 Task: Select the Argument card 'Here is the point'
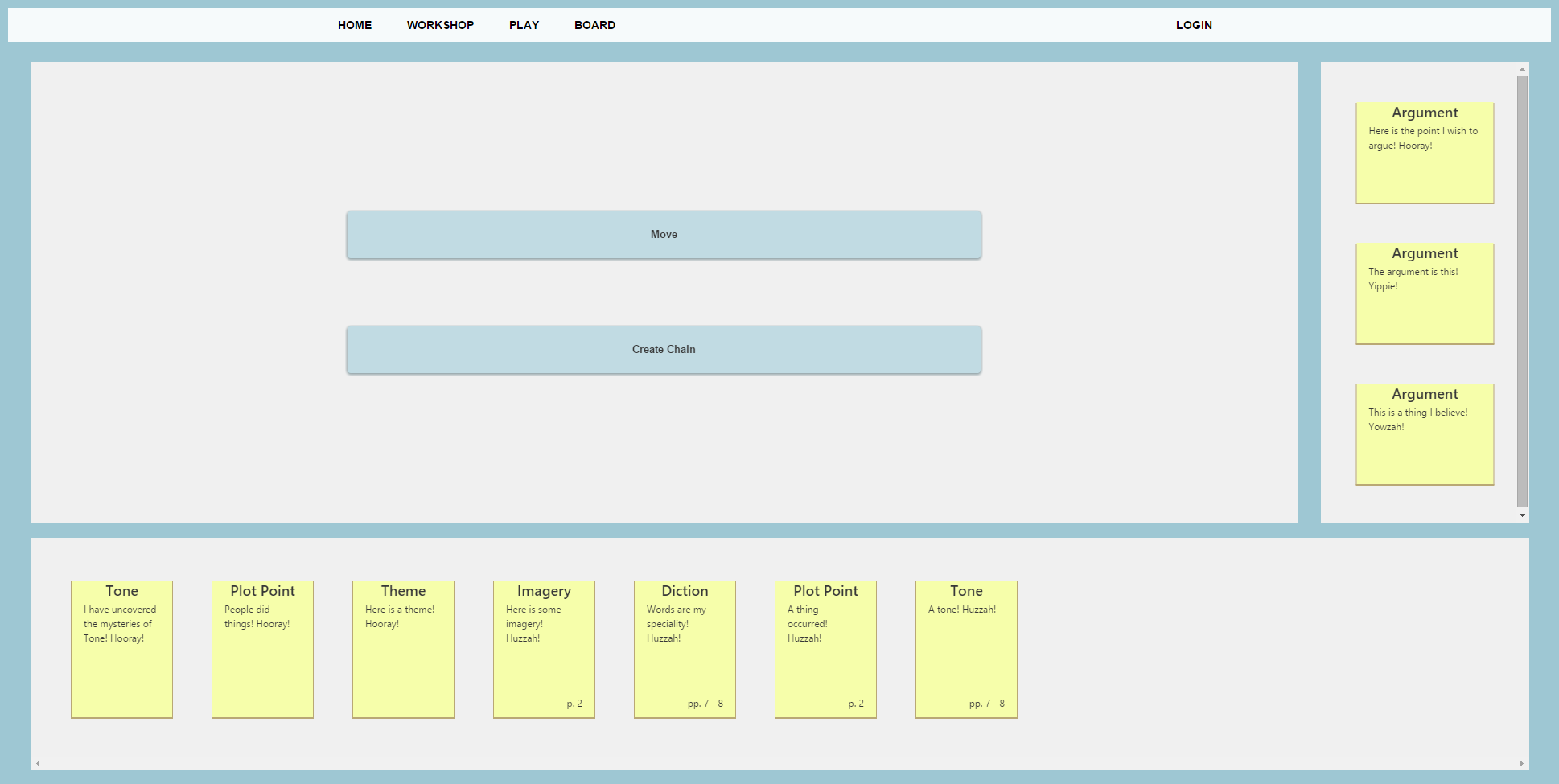tap(1425, 153)
